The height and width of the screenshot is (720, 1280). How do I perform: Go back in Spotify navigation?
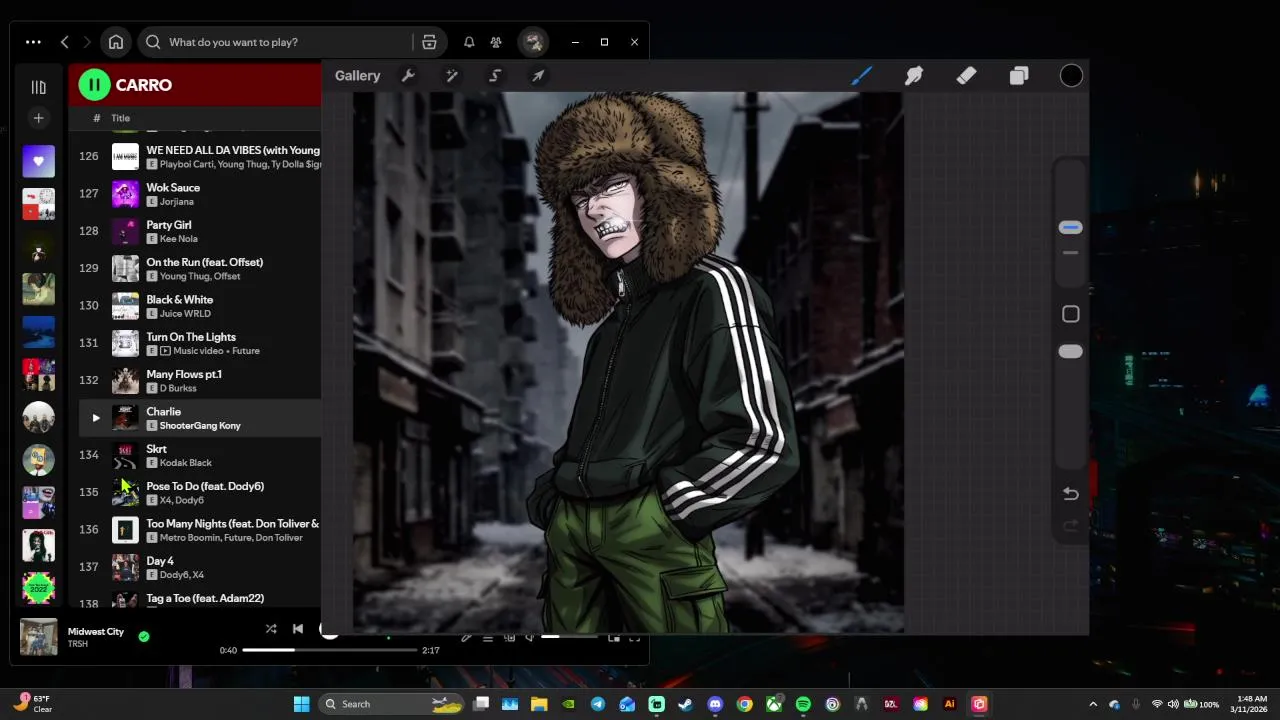(x=65, y=42)
